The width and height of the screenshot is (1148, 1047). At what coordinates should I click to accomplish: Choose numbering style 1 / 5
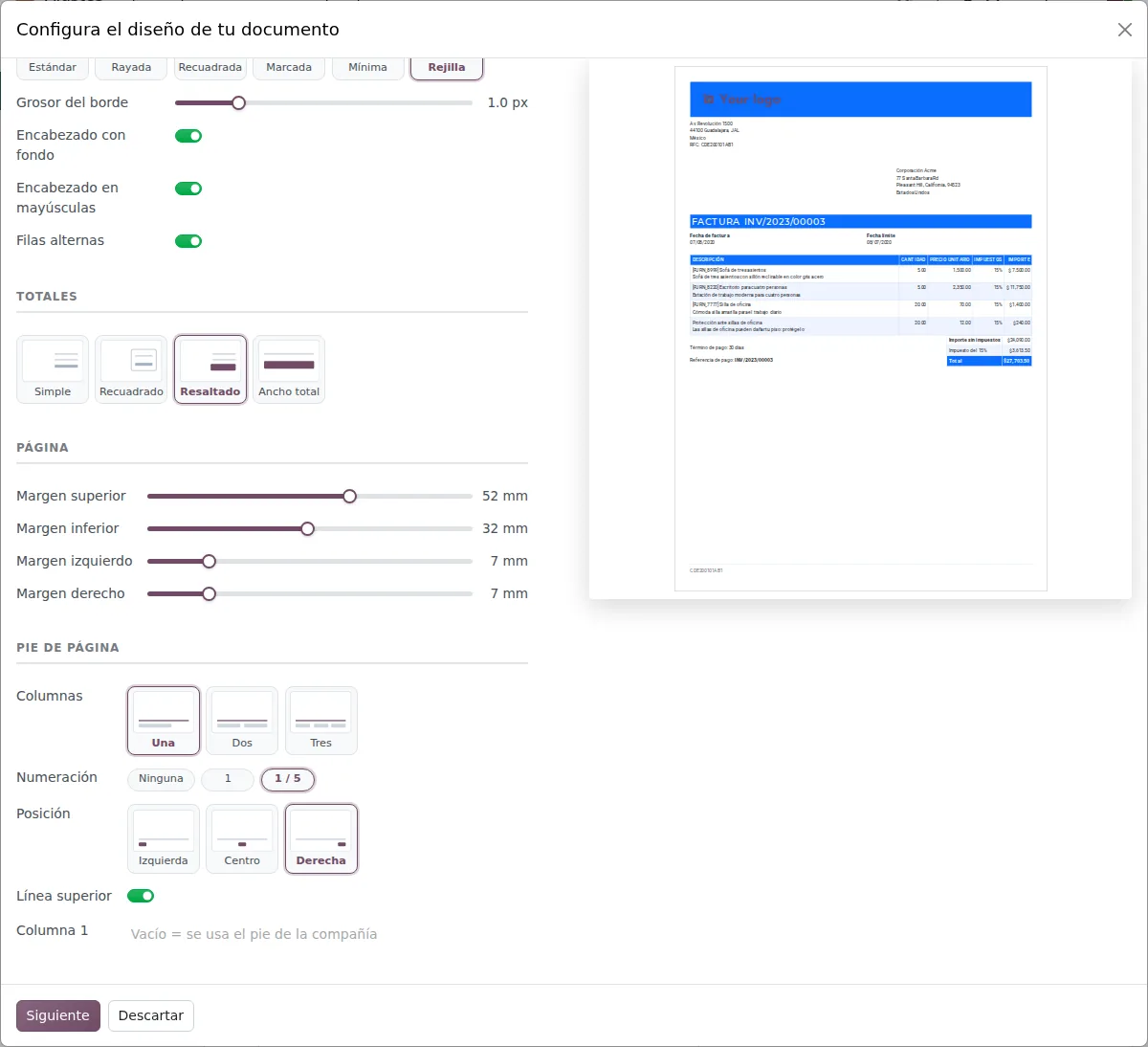click(x=288, y=779)
